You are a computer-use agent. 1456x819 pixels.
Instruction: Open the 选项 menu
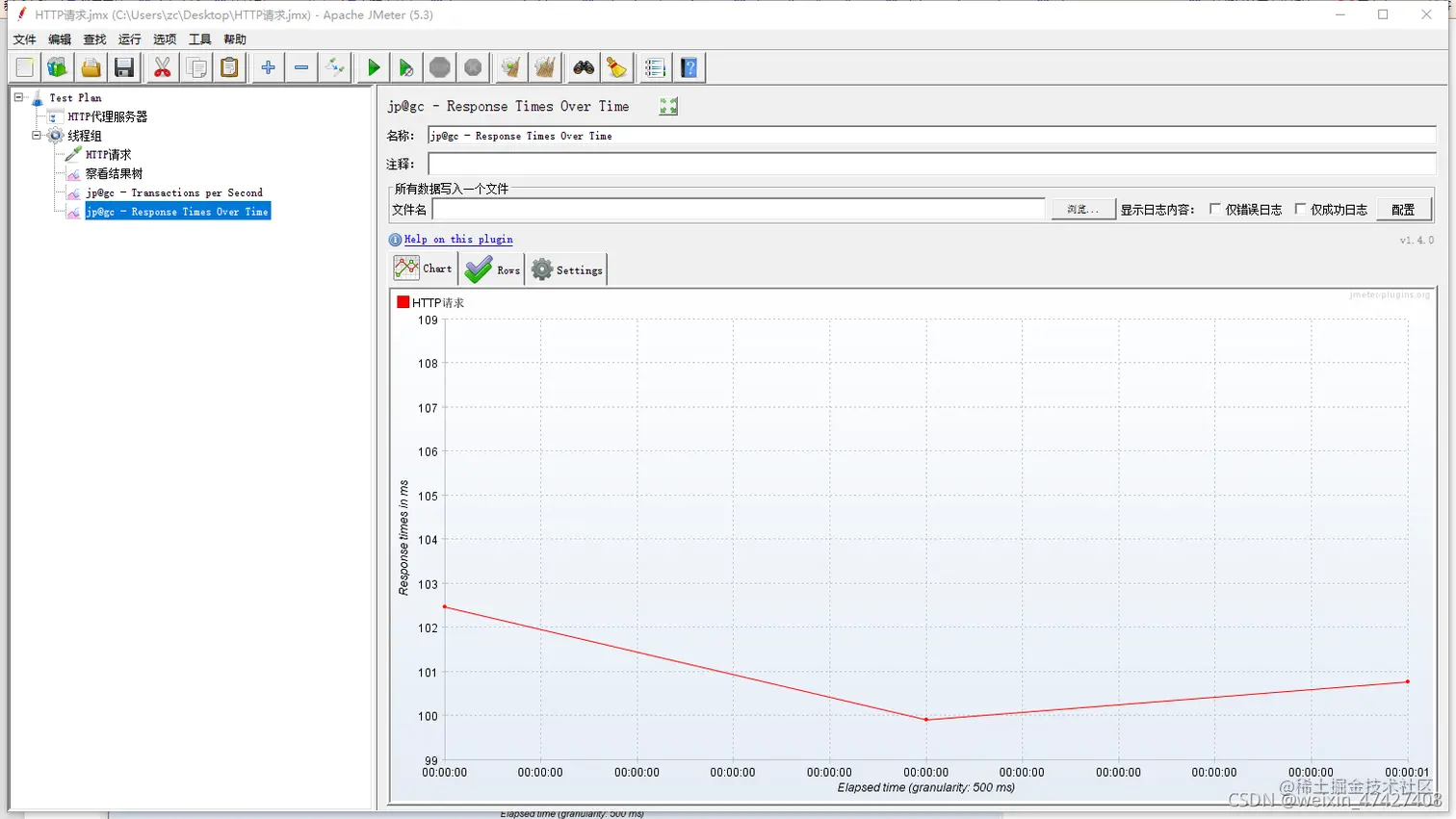click(x=165, y=39)
